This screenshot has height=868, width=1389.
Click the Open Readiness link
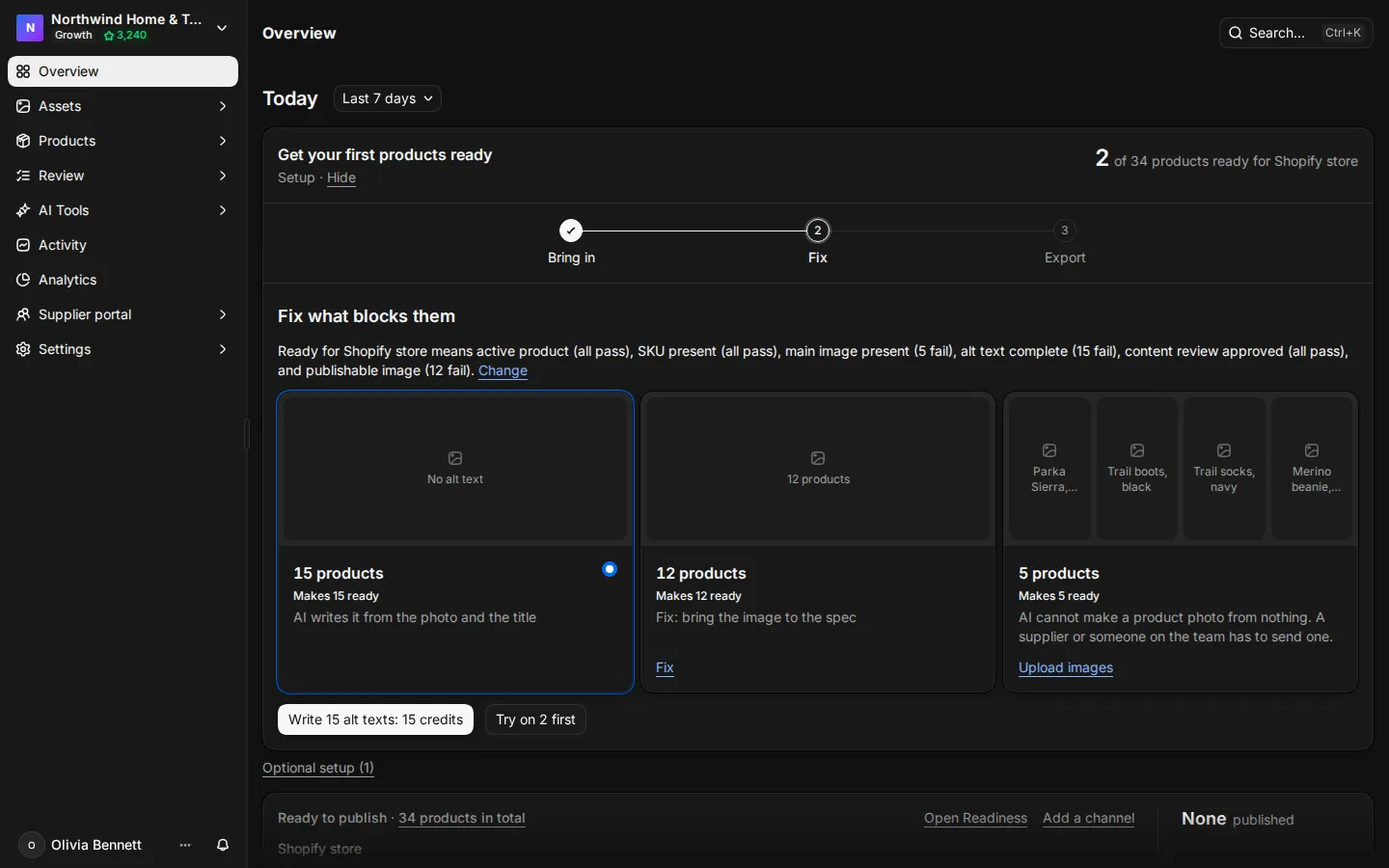tap(975, 818)
